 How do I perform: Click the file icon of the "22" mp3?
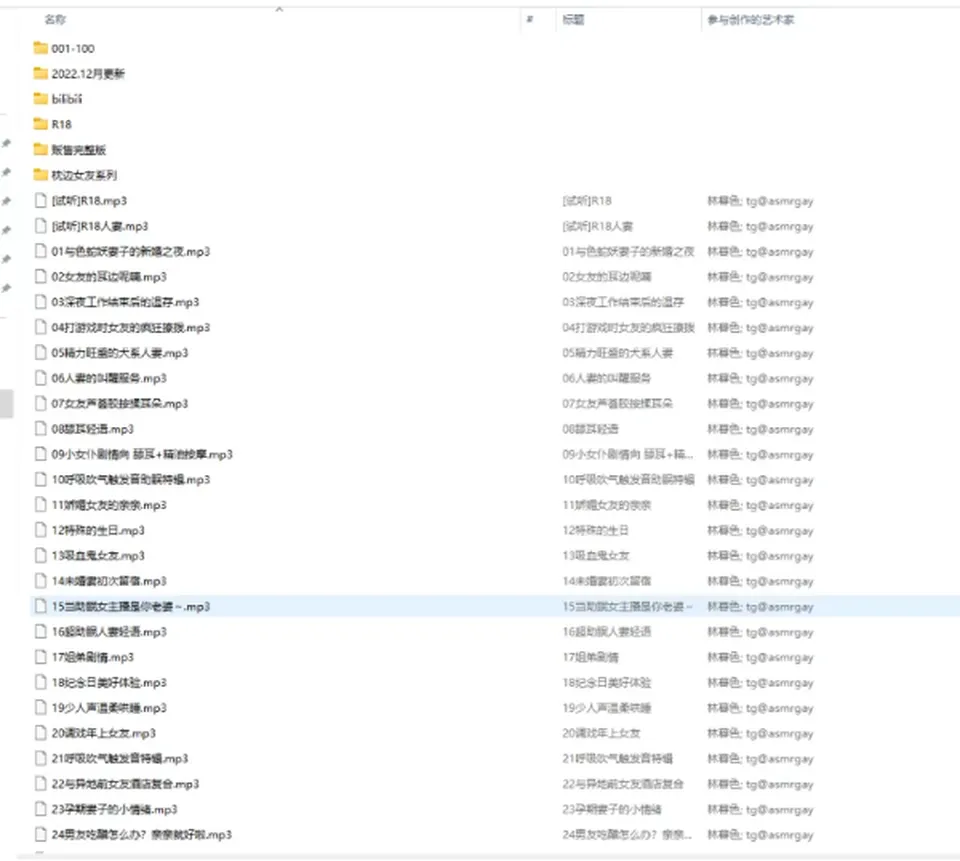coord(40,784)
